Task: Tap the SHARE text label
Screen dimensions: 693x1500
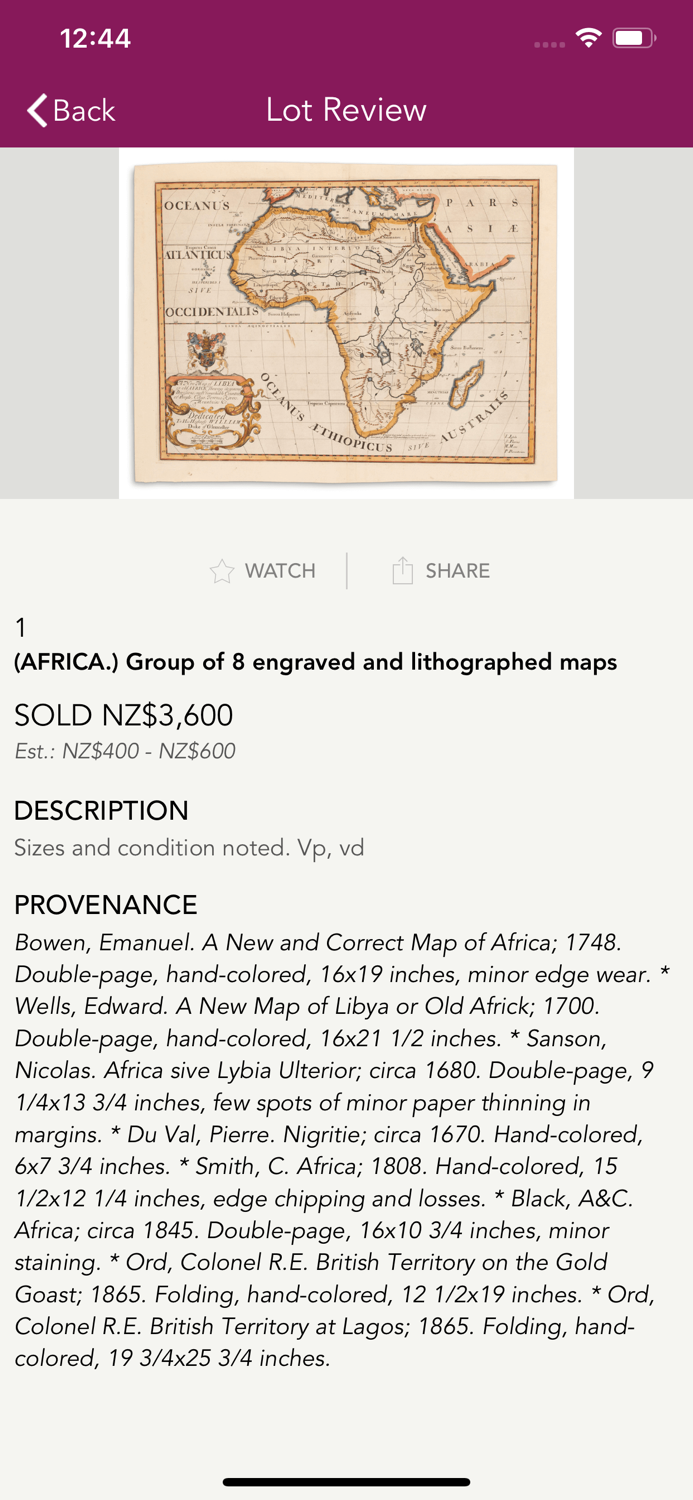Action: point(457,571)
